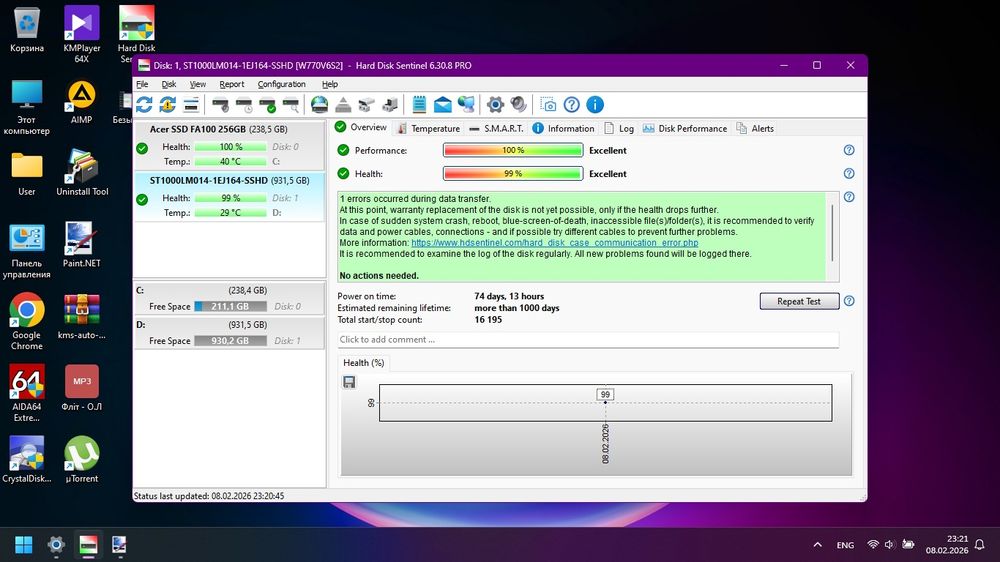The width and height of the screenshot is (1000, 562).
Task: Click the help icon next to Performance bar
Action: point(849,150)
